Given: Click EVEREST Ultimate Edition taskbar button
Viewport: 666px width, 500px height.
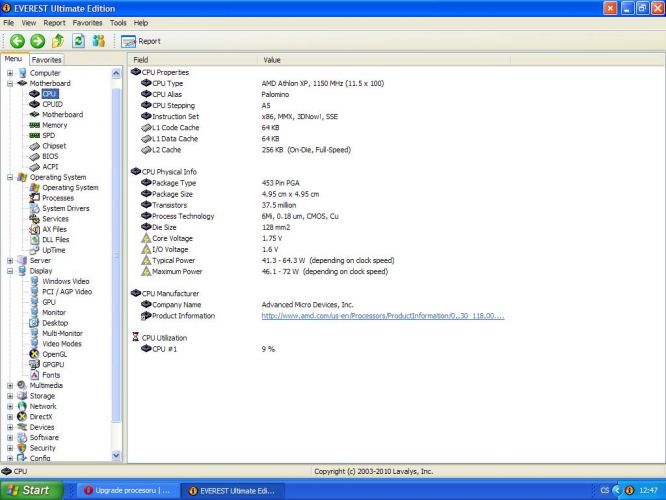Looking at the screenshot, I should click(233, 491).
